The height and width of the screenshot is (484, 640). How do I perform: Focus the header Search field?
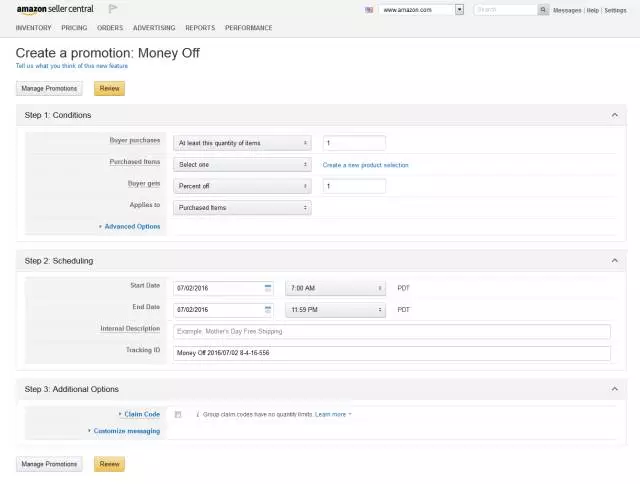tap(505, 10)
